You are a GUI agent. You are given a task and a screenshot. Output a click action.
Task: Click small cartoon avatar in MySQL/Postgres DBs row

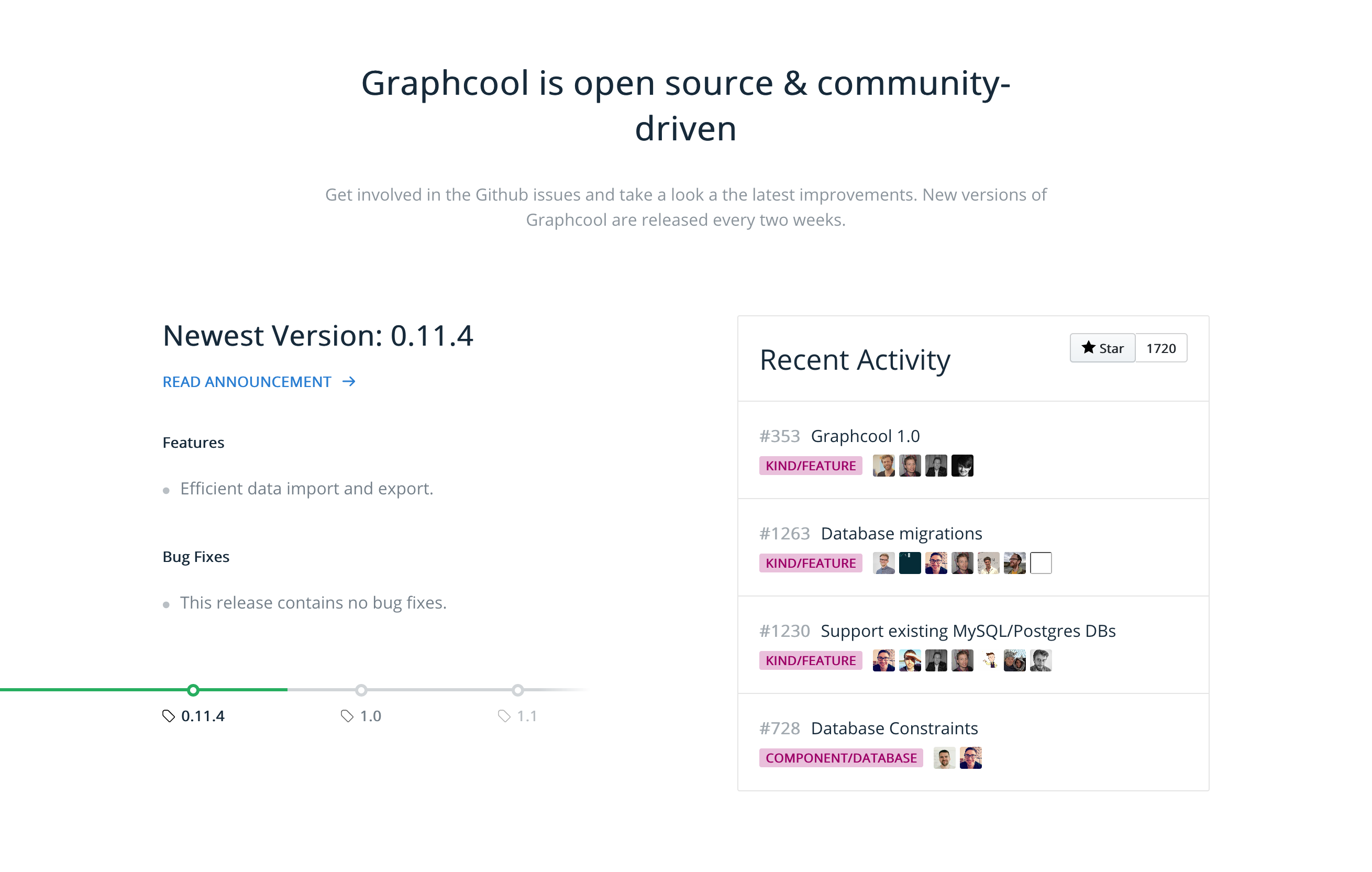[x=989, y=660]
